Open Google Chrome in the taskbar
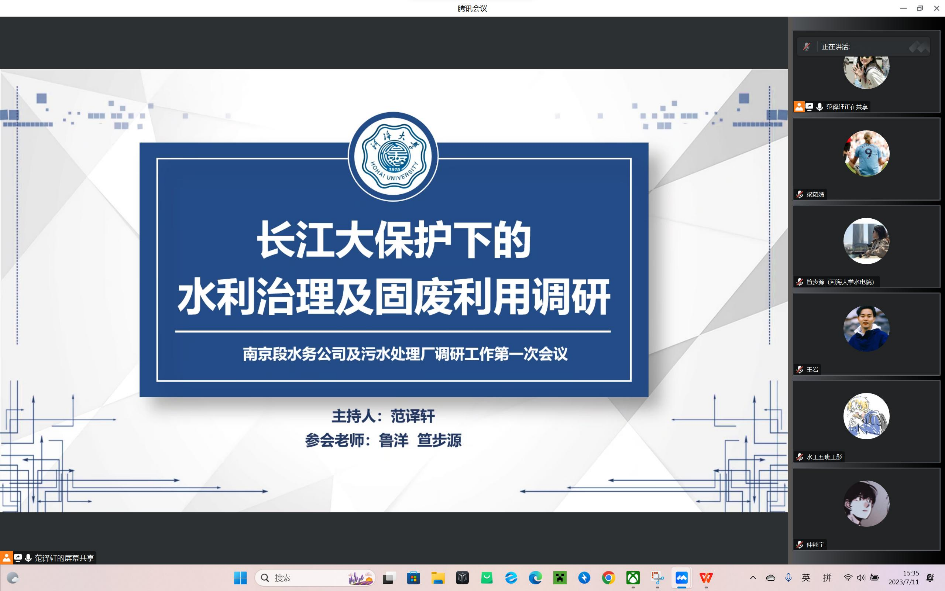The image size is (945, 591). click(x=608, y=578)
